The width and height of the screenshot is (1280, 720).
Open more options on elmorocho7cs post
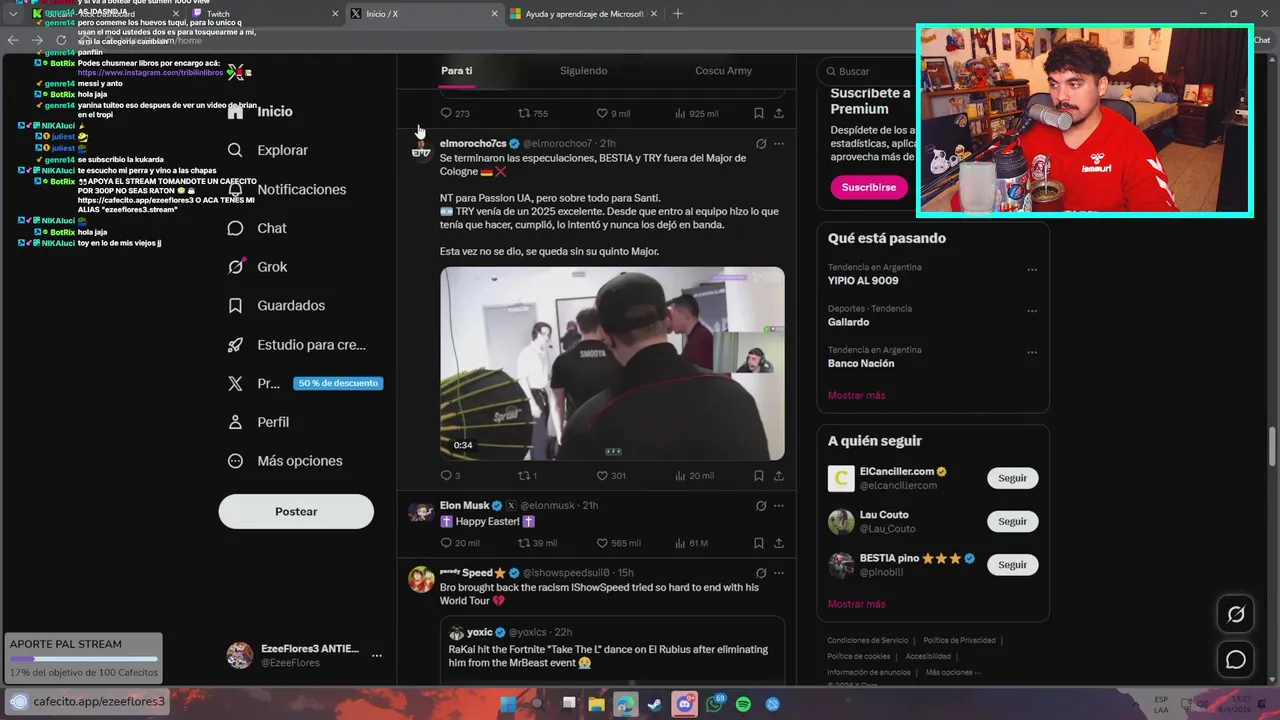(779, 144)
